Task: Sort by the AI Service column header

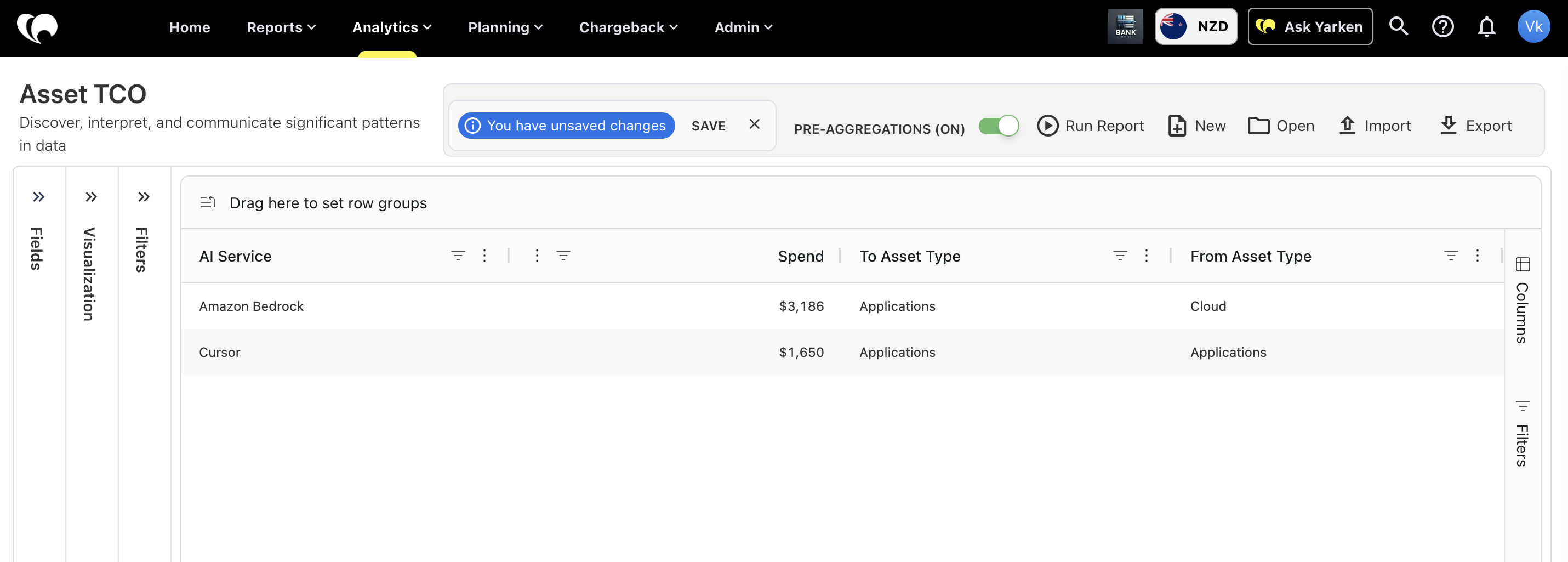Action: click(x=235, y=256)
